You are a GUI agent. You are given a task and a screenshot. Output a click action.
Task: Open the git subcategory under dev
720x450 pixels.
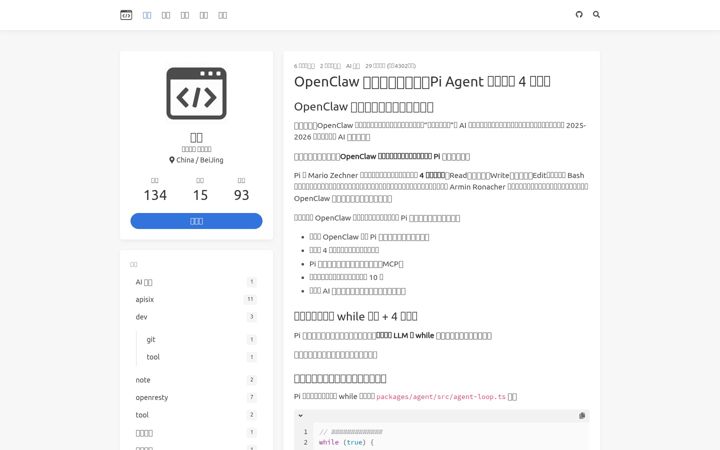click(201, 339)
